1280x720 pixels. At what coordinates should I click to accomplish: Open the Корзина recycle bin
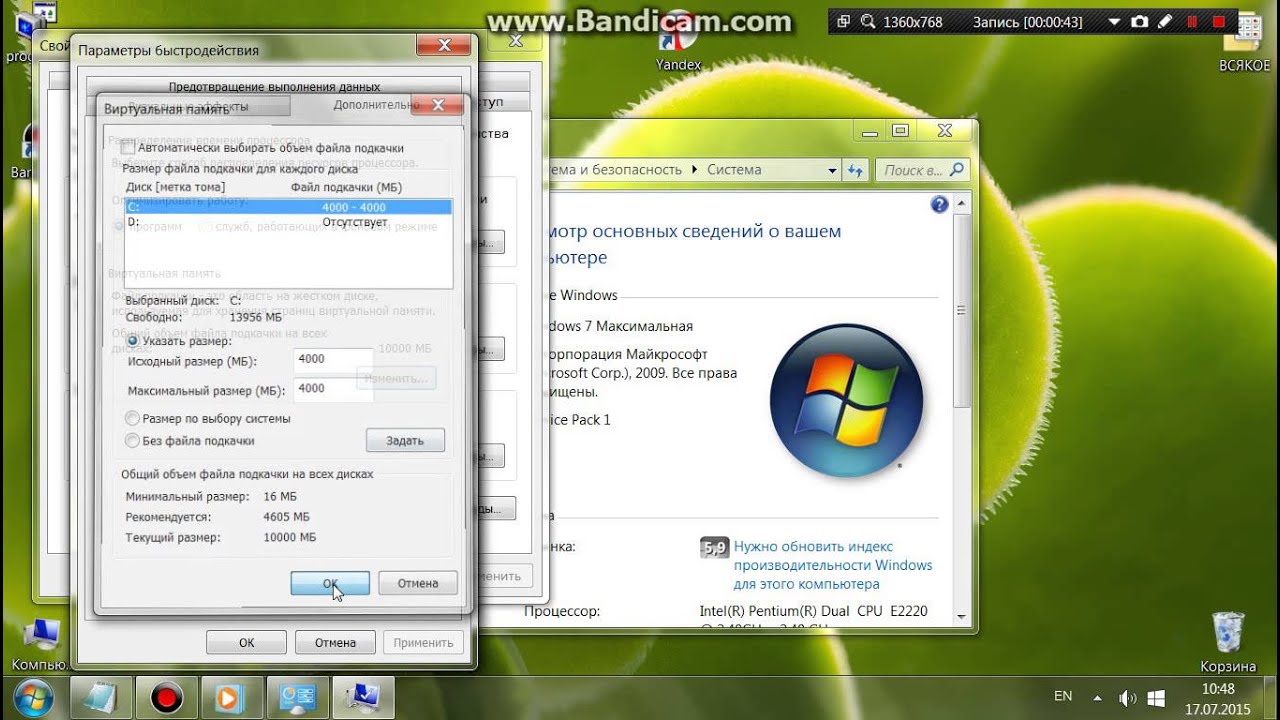pyautogui.click(x=1228, y=642)
